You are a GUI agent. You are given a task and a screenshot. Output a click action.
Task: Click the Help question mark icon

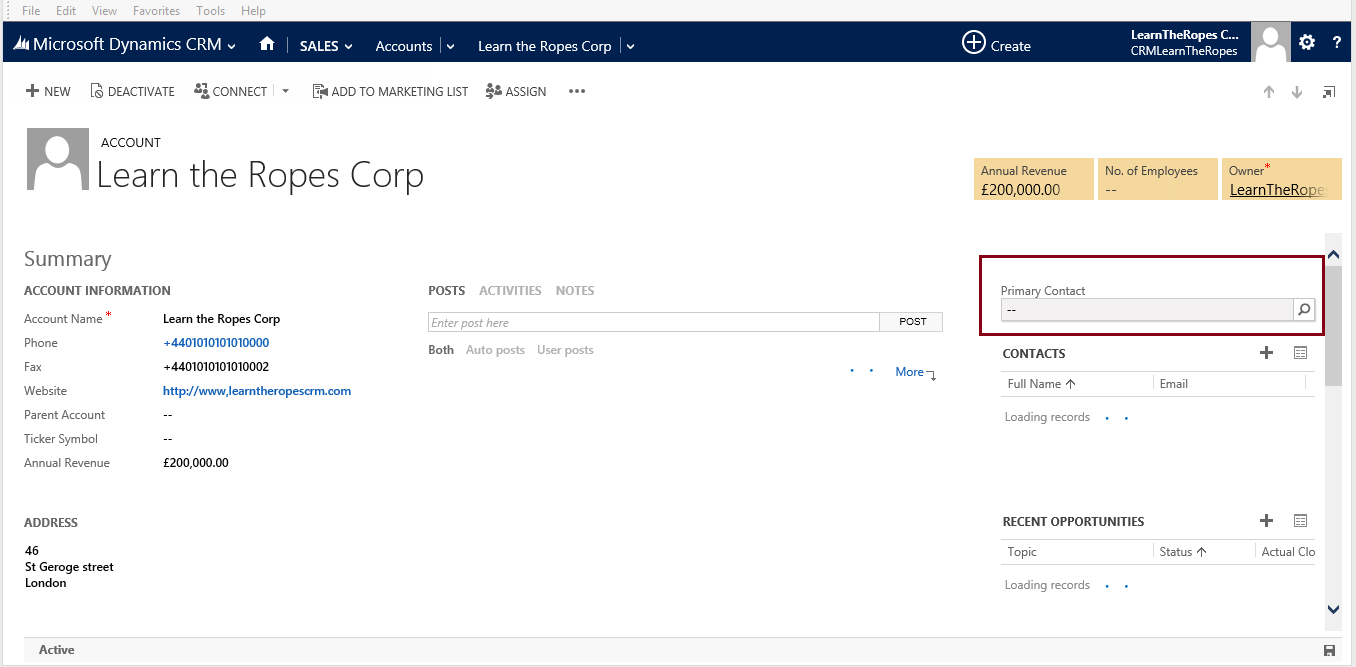(x=1337, y=42)
